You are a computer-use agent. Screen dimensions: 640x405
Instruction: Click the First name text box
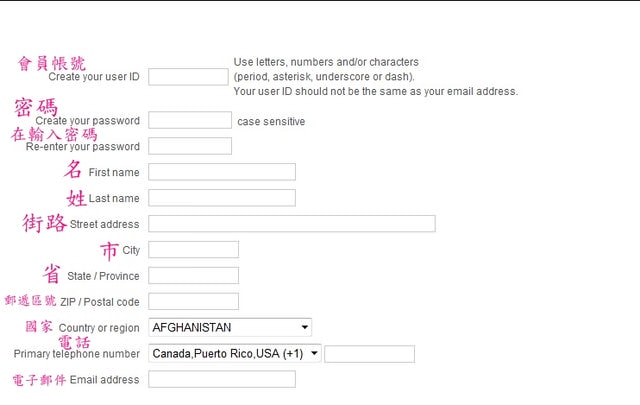[x=221, y=172]
